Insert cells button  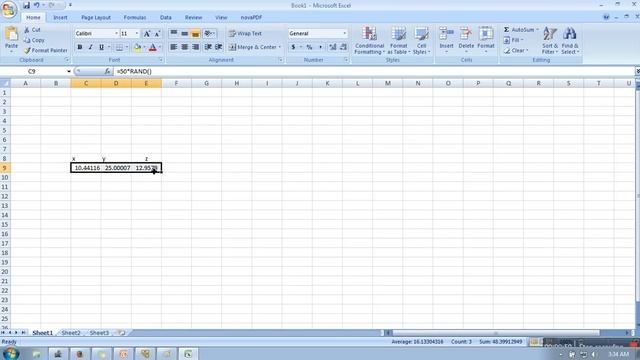pyautogui.click(x=446, y=40)
